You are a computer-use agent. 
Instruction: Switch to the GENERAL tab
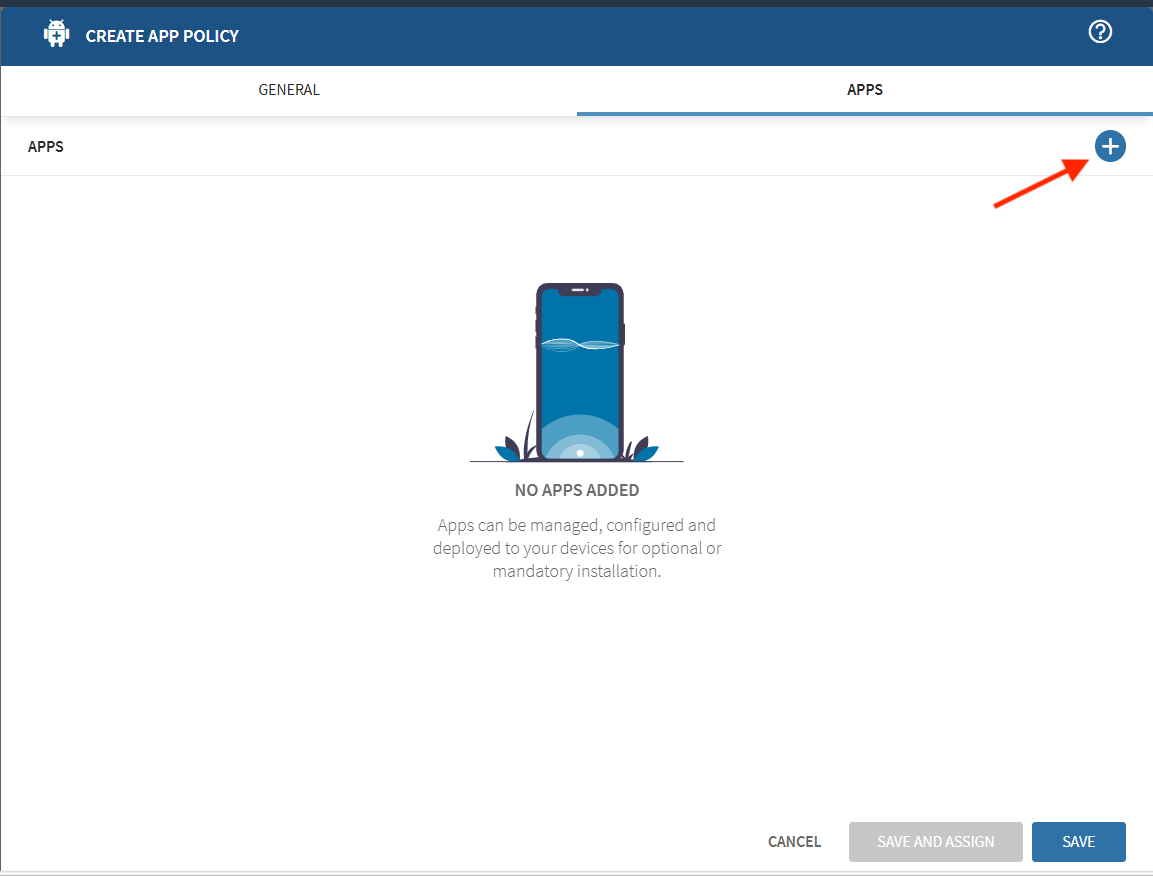[289, 90]
